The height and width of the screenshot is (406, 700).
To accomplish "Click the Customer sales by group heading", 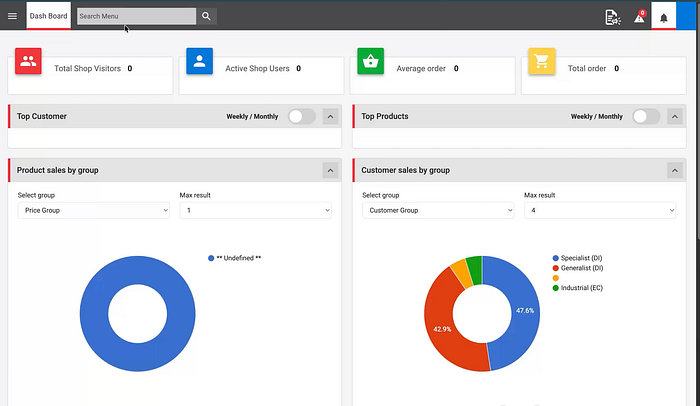I will [405, 170].
